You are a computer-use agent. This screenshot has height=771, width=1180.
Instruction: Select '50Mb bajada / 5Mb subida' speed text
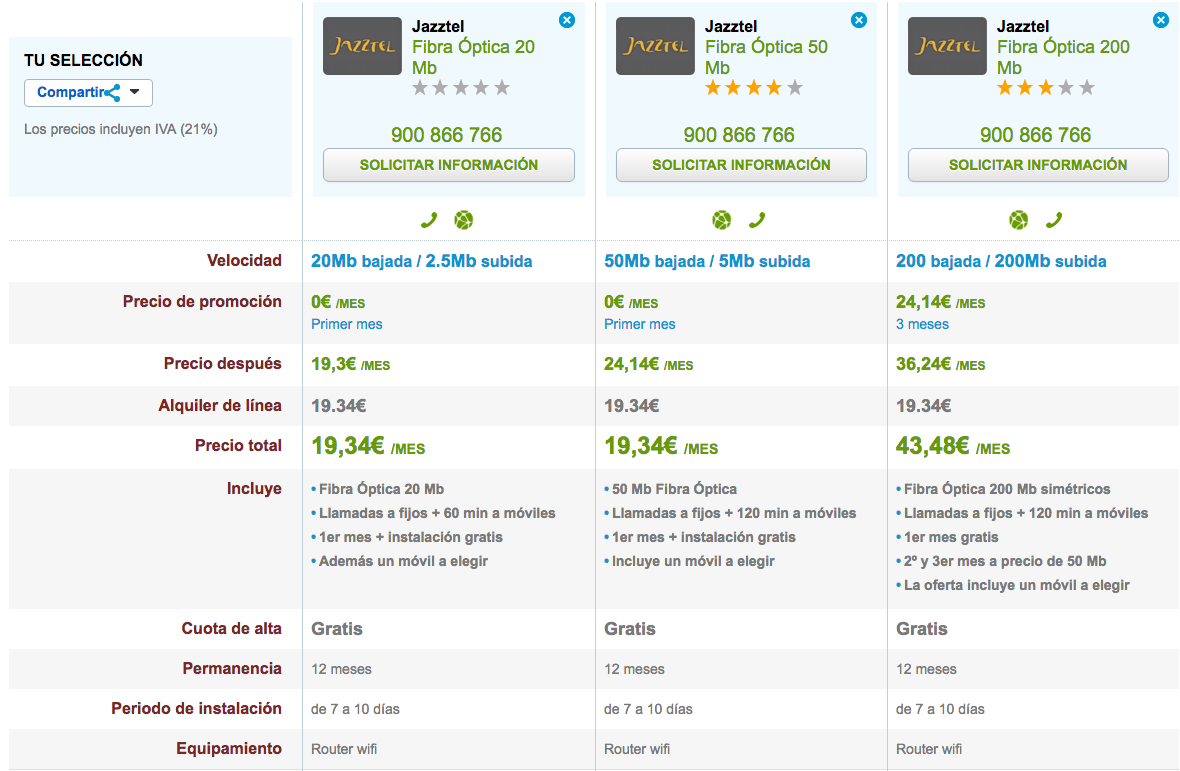(x=707, y=261)
